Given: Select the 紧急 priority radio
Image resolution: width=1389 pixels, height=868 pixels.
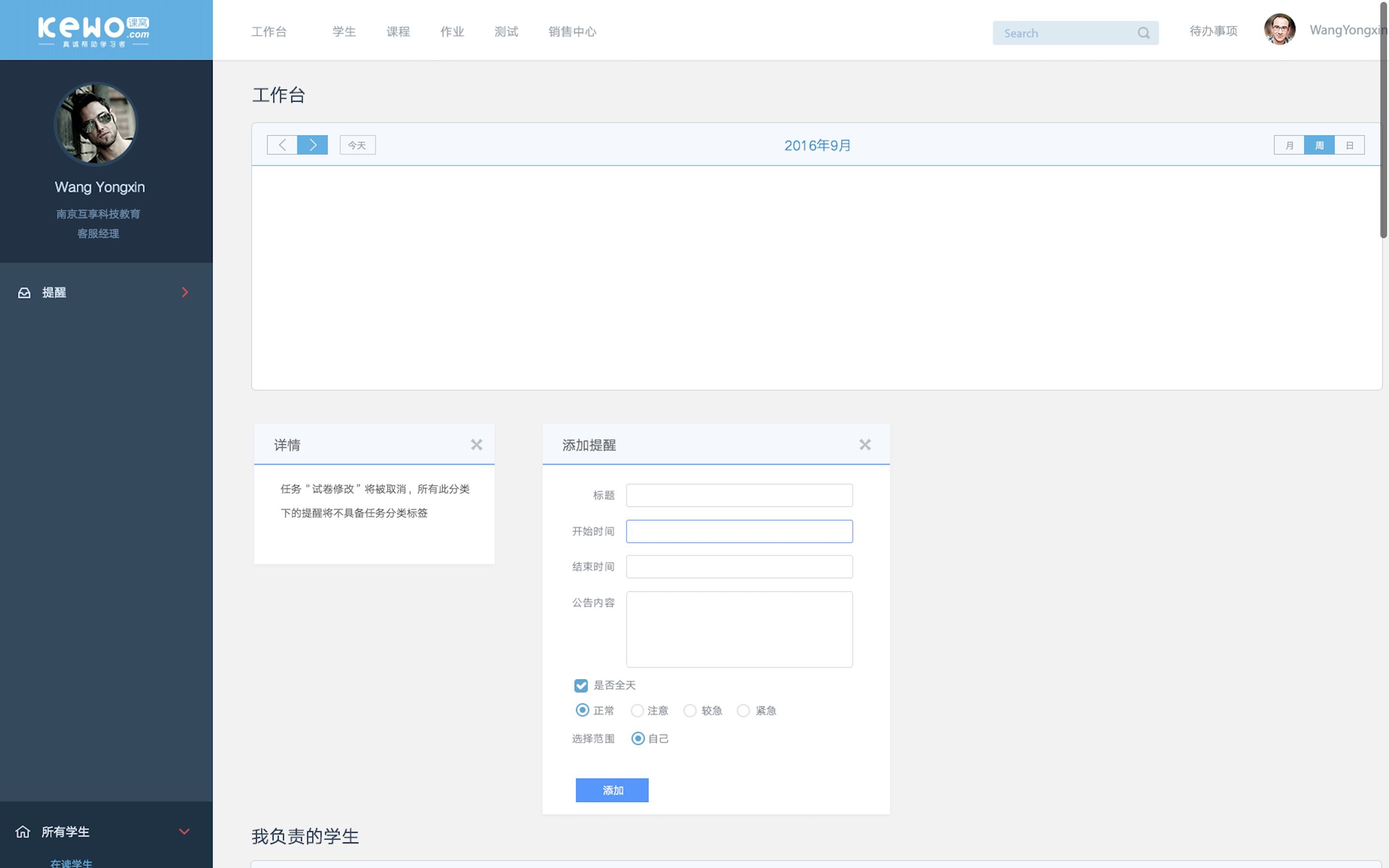Looking at the screenshot, I should click(x=743, y=711).
